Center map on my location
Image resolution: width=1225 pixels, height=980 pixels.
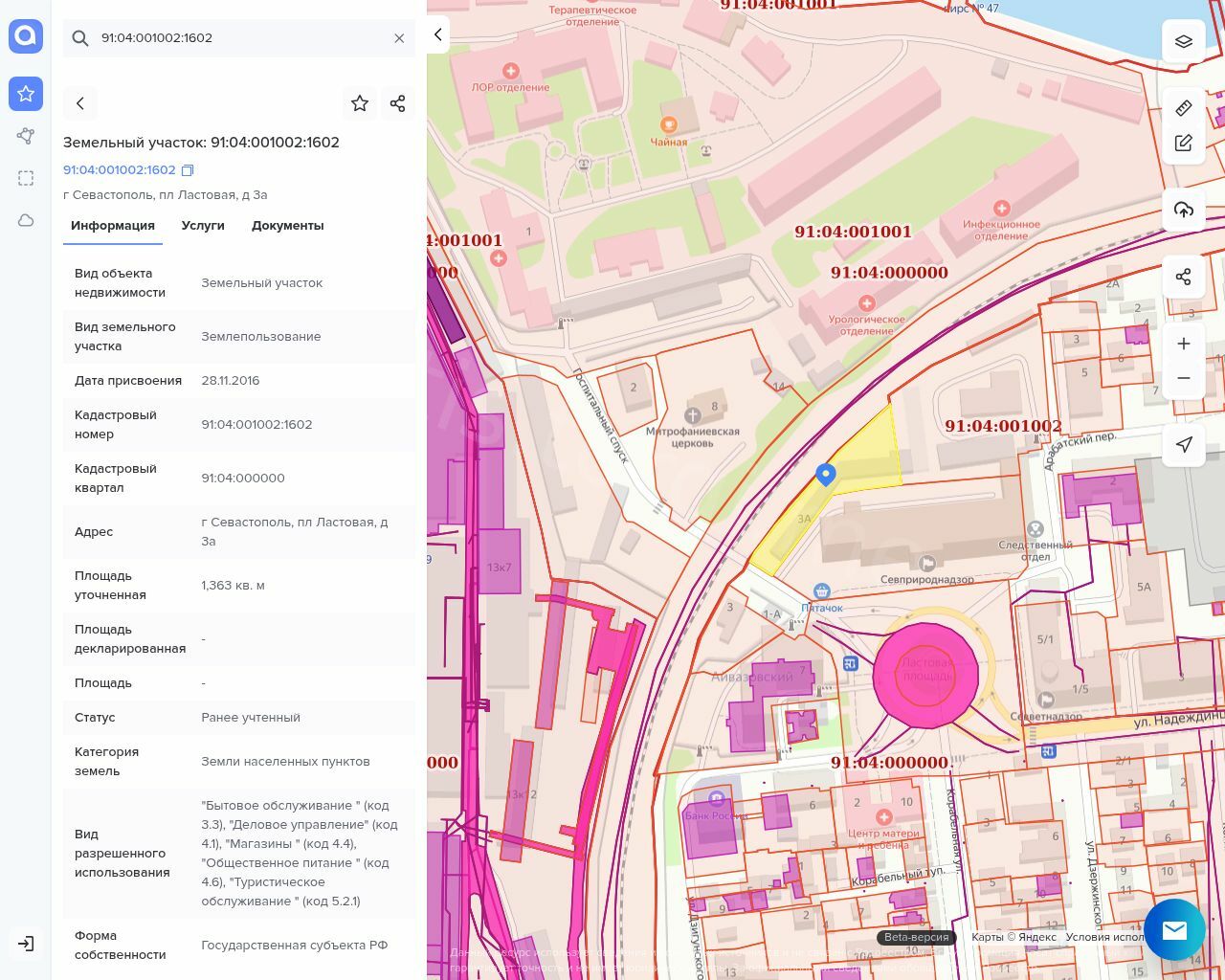pyautogui.click(x=1184, y=445)
